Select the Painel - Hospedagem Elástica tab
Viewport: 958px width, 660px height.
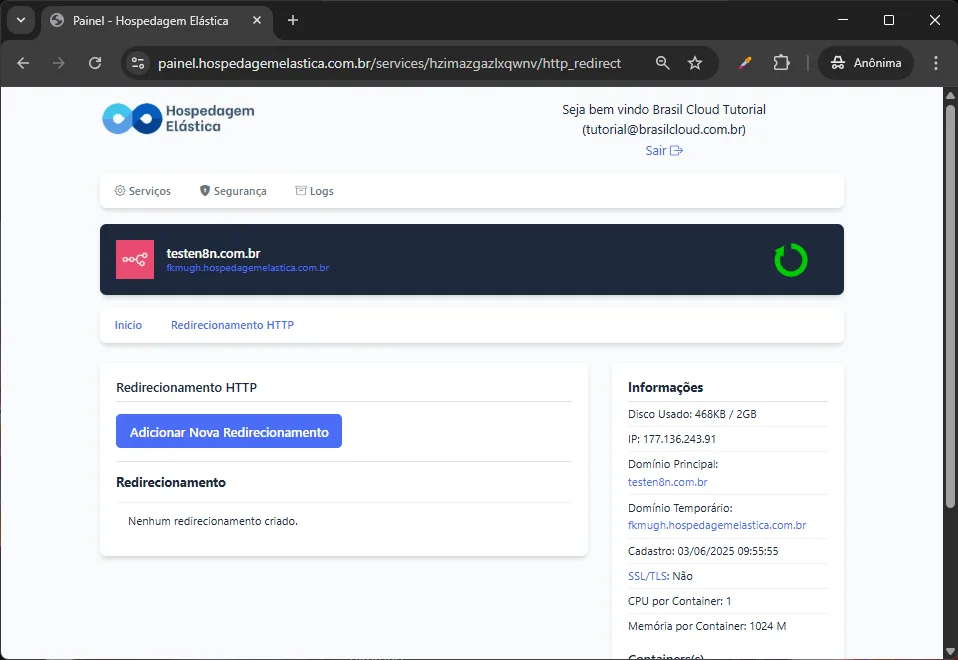150,21
